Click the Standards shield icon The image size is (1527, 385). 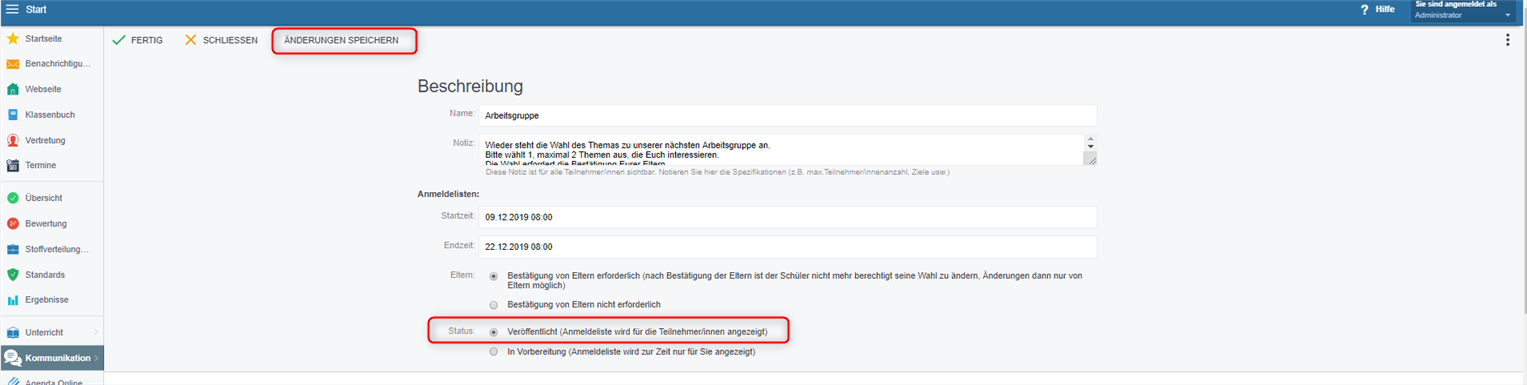pyautogui.click(x=13, y=274)
